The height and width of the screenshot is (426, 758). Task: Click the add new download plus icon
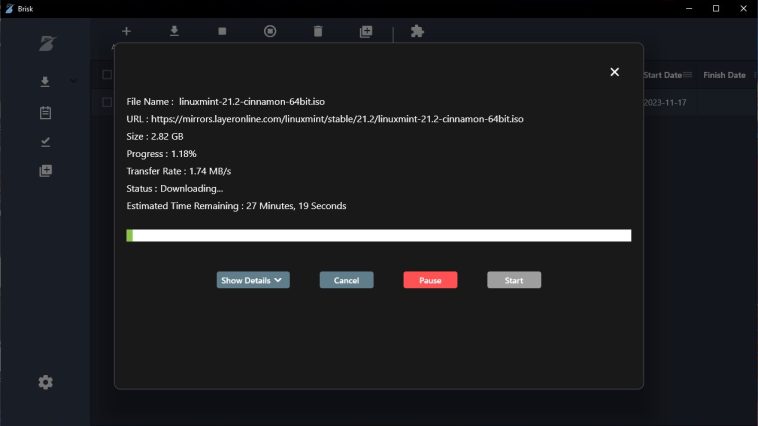(126, 31)
